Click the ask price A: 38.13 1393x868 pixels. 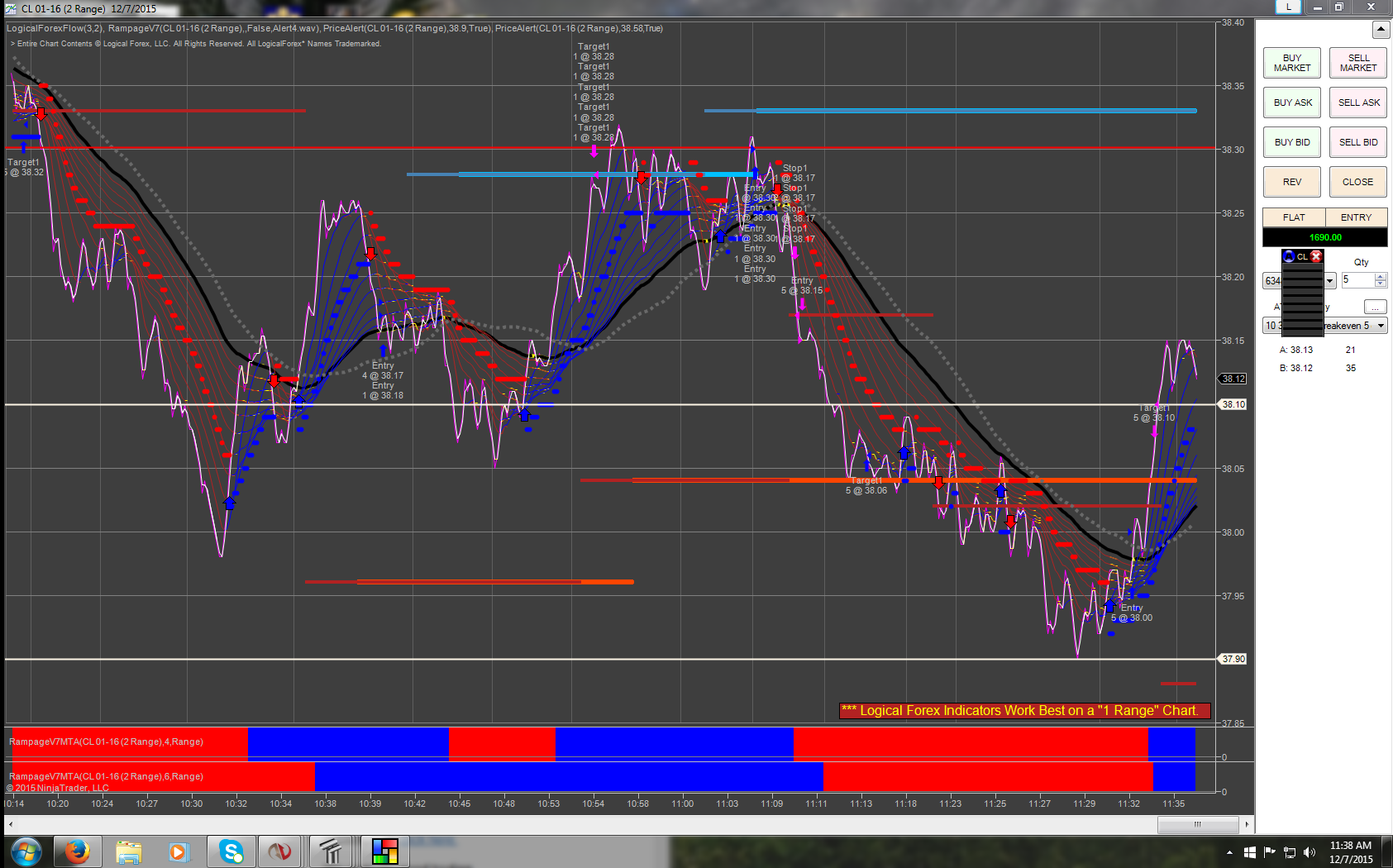pos(1296,350)
